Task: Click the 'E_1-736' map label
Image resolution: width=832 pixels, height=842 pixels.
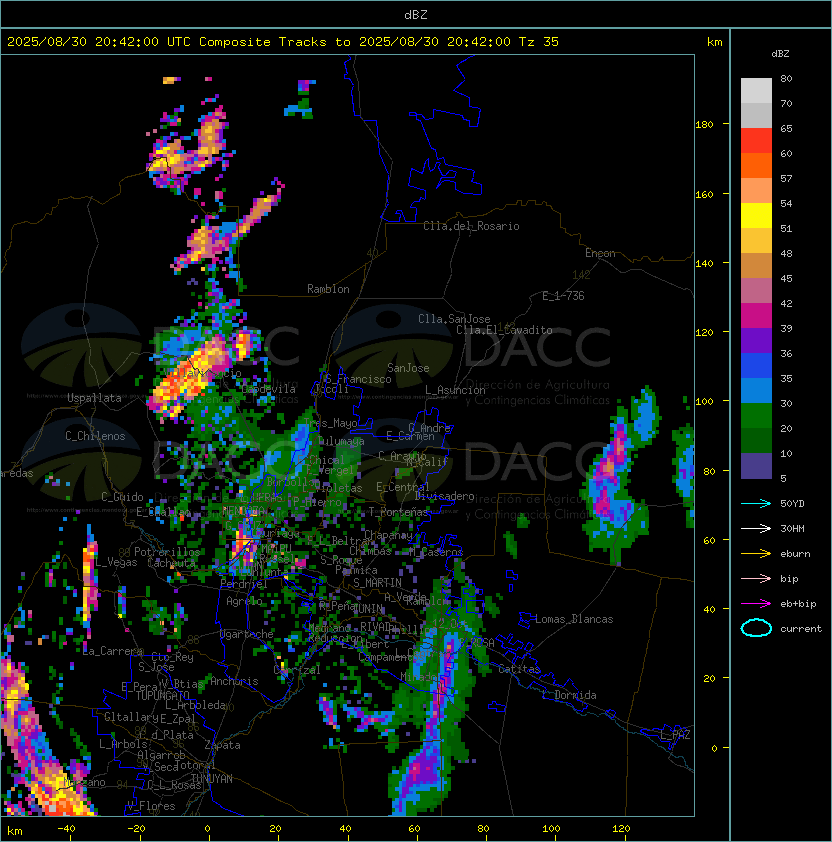Action: click(563, 296)
